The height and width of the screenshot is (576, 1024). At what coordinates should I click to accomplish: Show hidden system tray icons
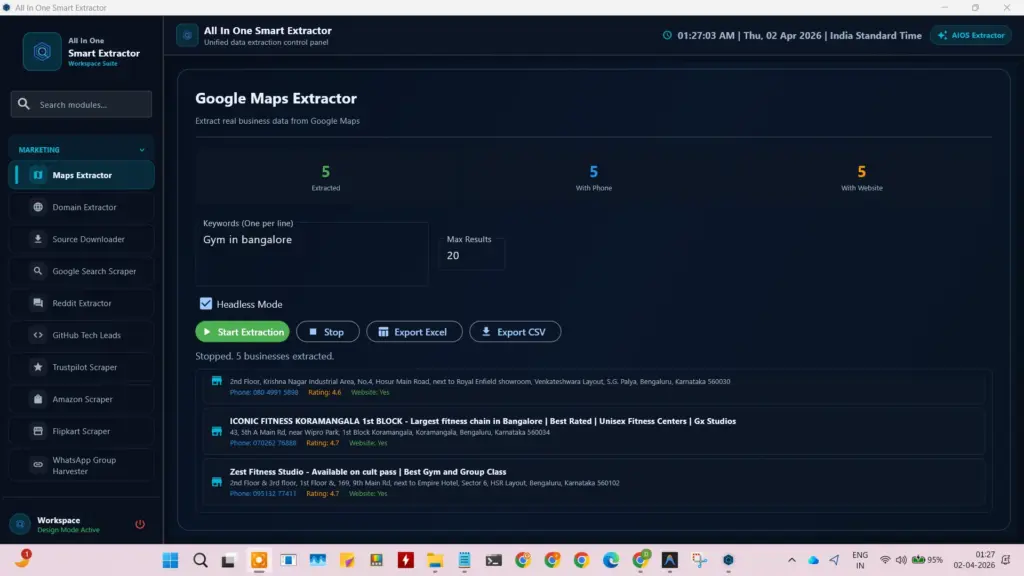click(x=792, y=560)
